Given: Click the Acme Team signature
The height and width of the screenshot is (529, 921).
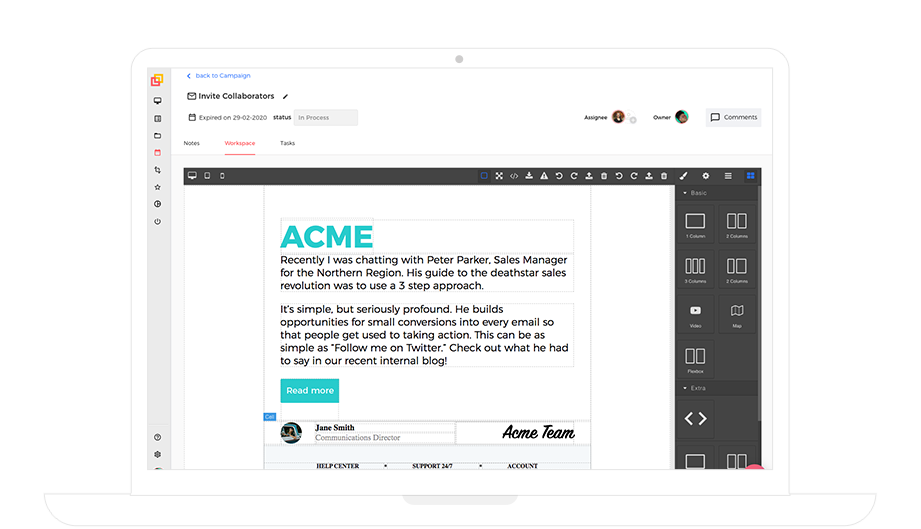Looking at the screenshot, I should [x=539, y=433].
